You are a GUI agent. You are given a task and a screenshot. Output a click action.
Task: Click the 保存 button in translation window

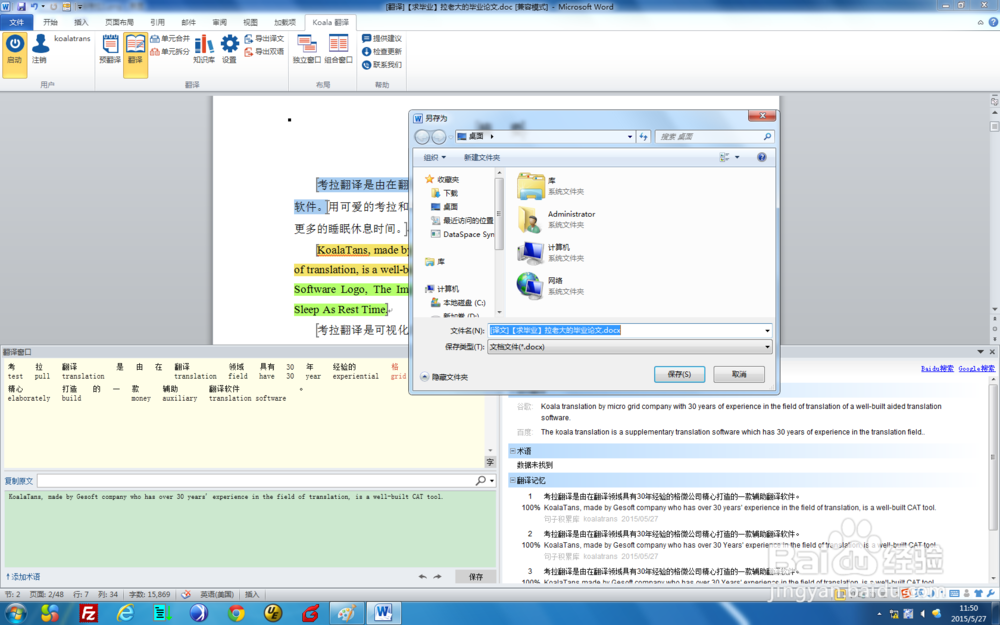point(476,577)
